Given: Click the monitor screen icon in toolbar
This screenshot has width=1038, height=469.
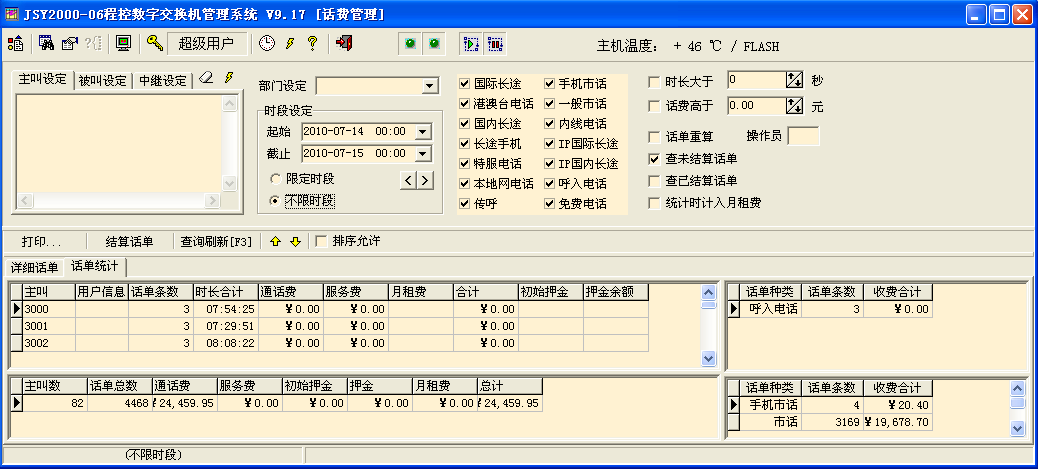Looking at the screenshot, I should pos(123,43).
